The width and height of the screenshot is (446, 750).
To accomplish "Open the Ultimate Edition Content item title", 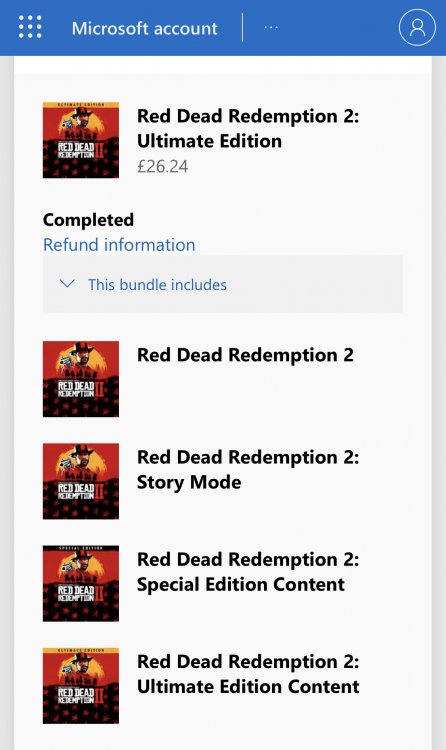I will point(248,674).
